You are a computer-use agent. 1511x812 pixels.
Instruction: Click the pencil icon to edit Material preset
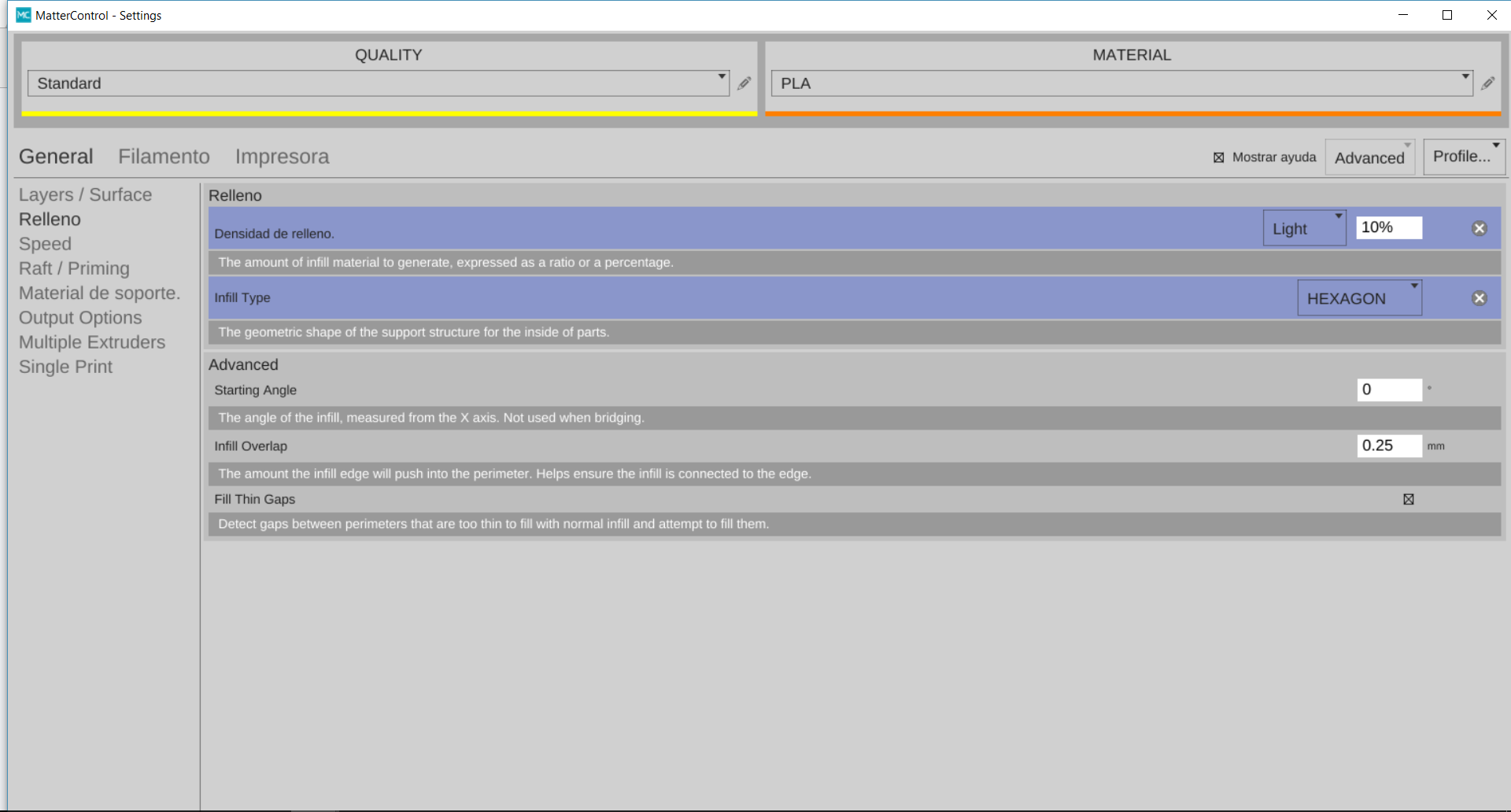1487,83
